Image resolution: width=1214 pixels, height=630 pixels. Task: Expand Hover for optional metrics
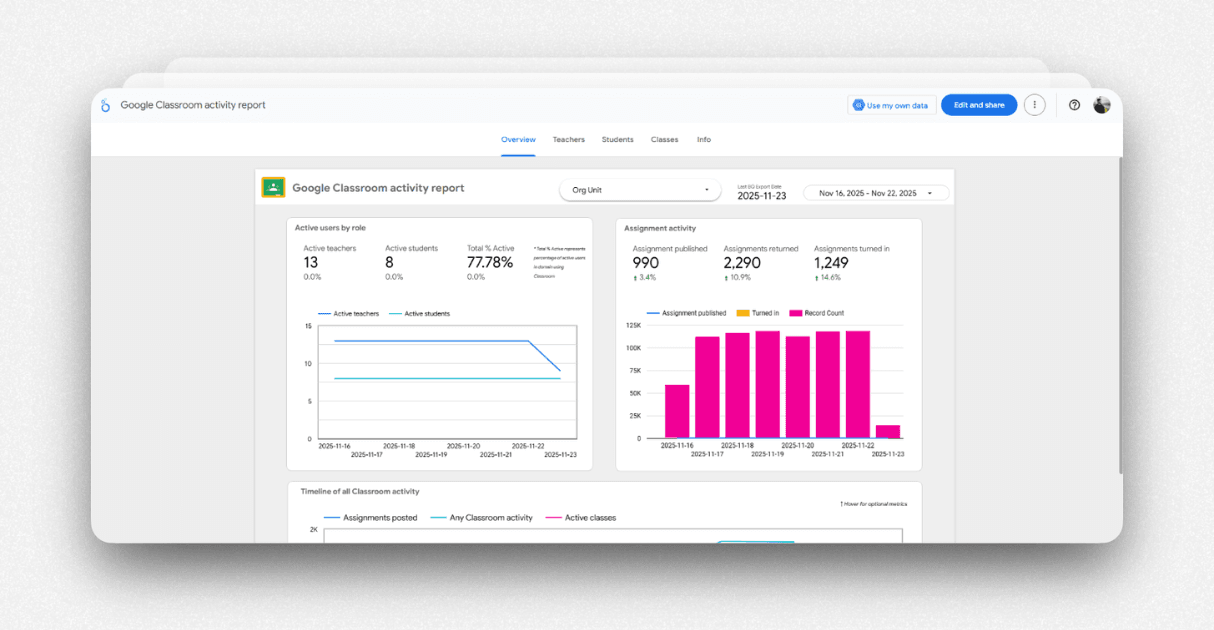[873, 503]
